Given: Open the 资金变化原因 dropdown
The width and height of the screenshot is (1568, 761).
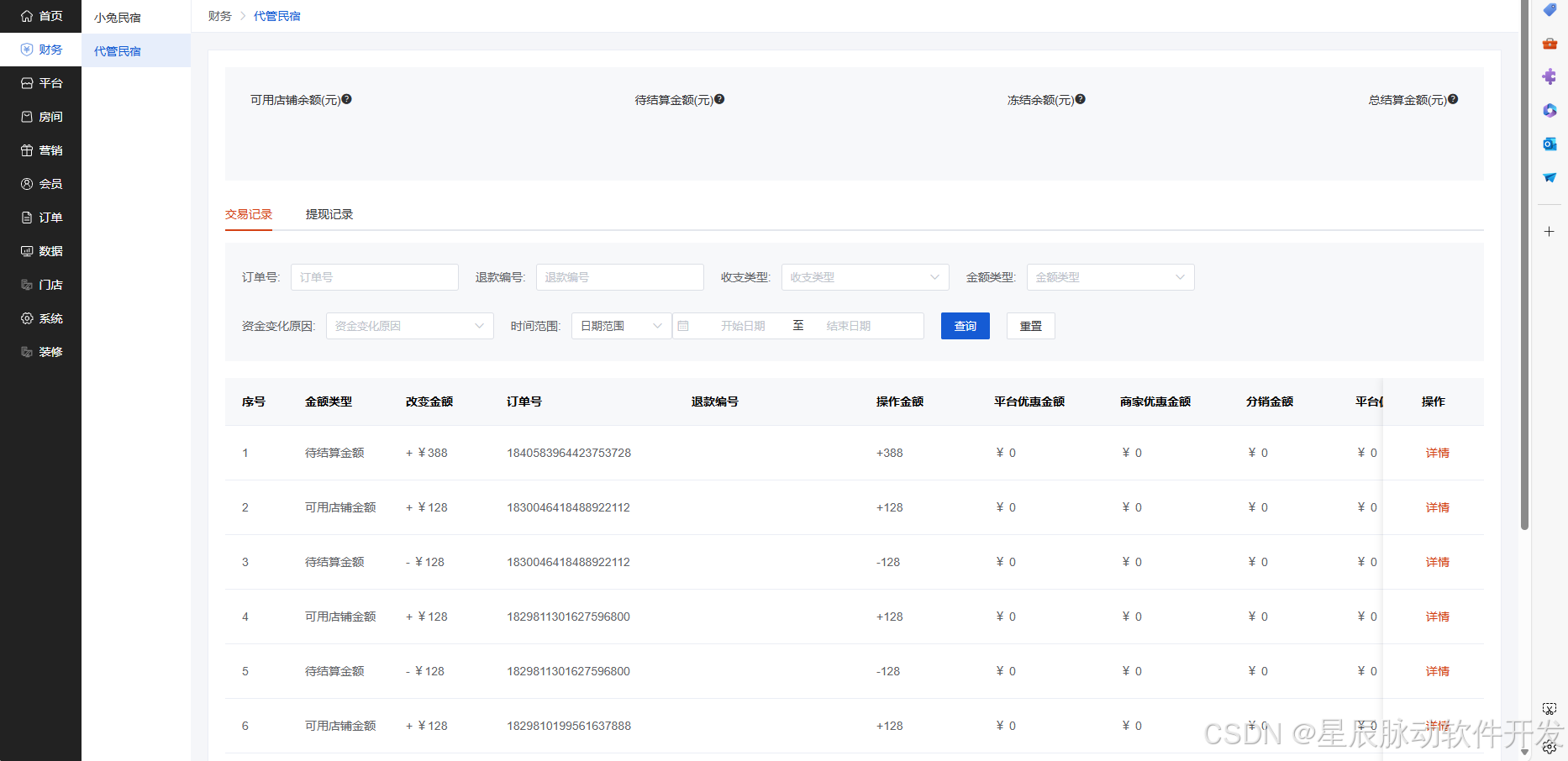Looking at the screenshot, I should [410, 326].
